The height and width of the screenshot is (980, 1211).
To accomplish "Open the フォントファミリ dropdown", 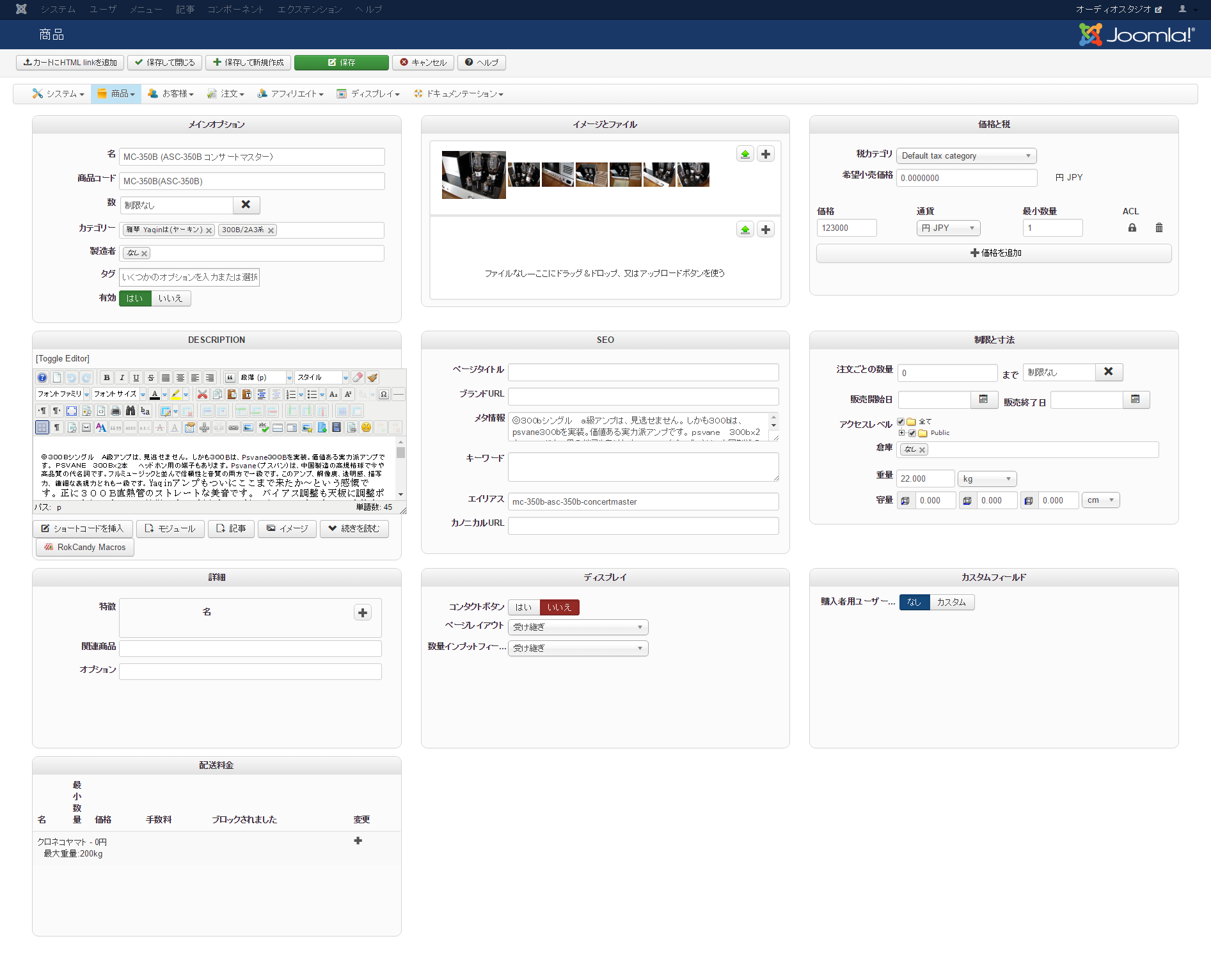I will (63, 394).
